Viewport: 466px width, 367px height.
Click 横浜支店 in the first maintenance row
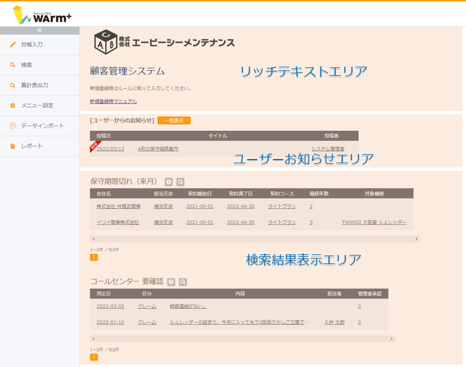(163, 207)
